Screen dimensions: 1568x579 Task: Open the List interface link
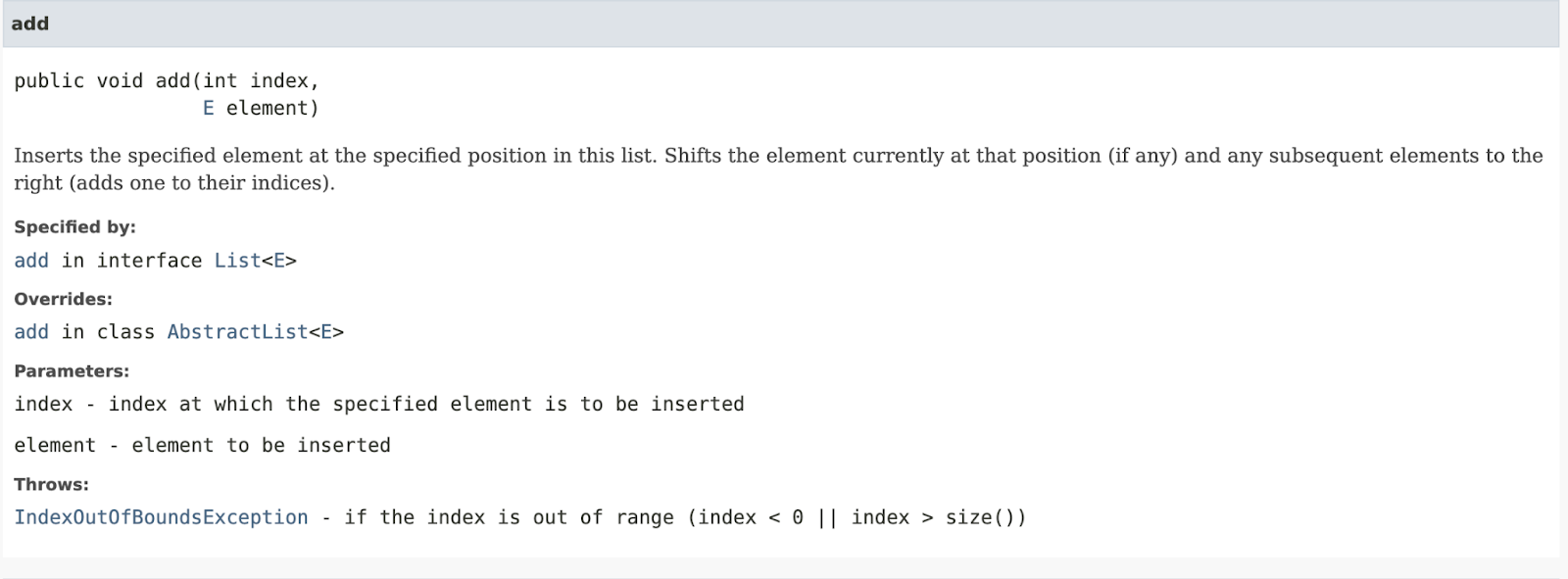point(237,261)
